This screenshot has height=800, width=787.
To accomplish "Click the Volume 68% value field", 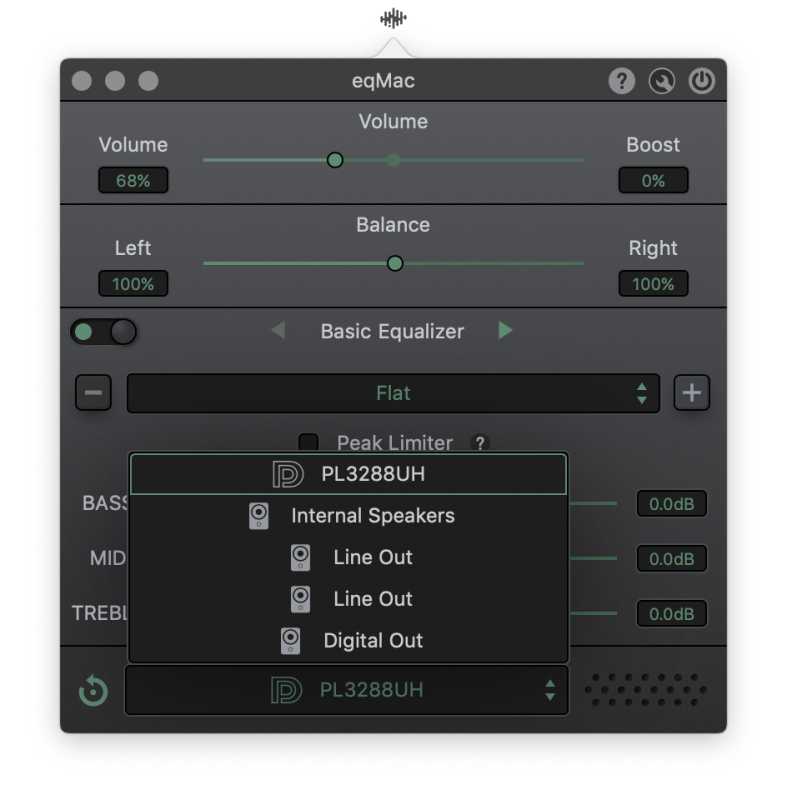I will [x=133, y=180].
